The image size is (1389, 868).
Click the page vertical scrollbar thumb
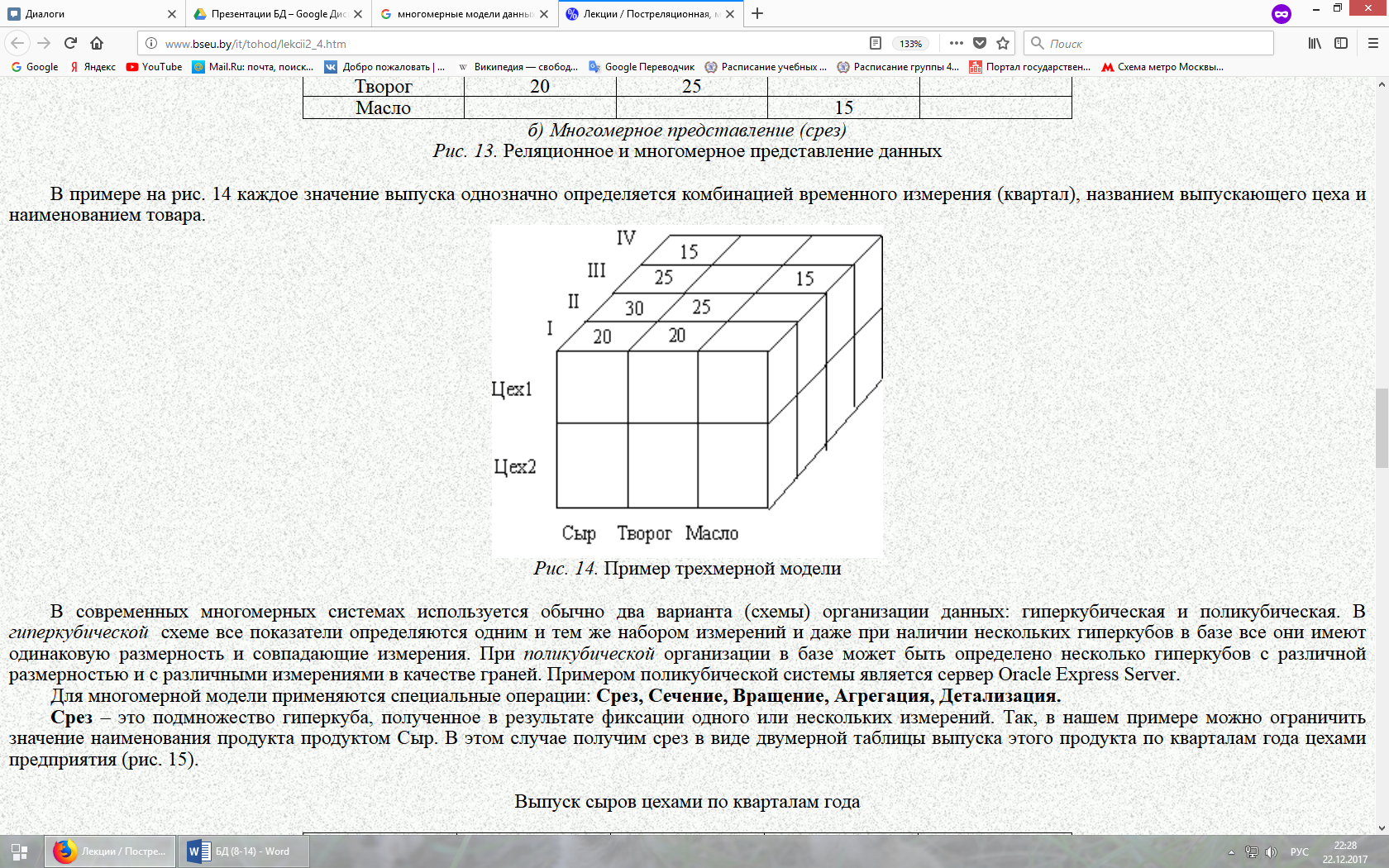coord(1382,428)
